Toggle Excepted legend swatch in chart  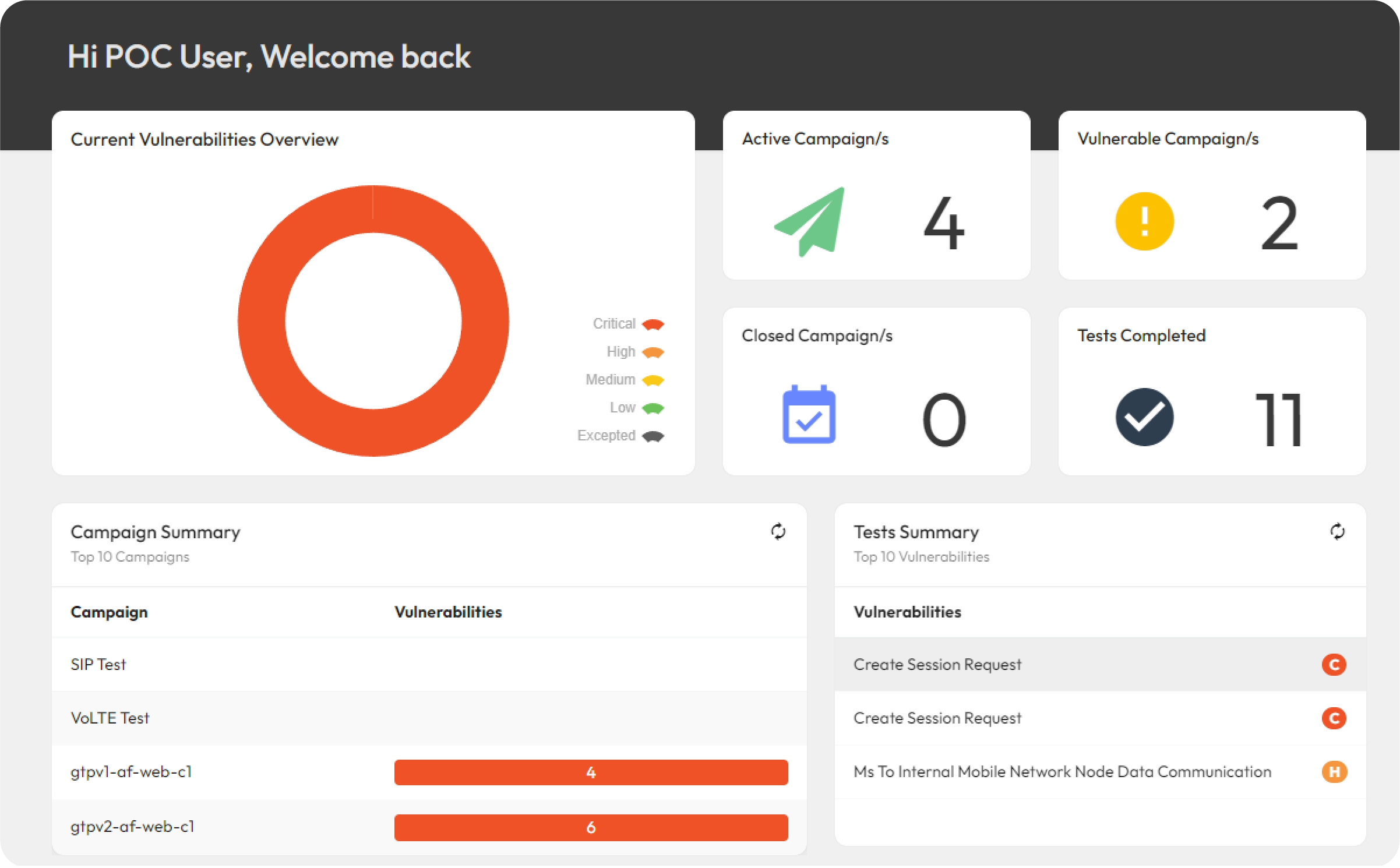653,436
